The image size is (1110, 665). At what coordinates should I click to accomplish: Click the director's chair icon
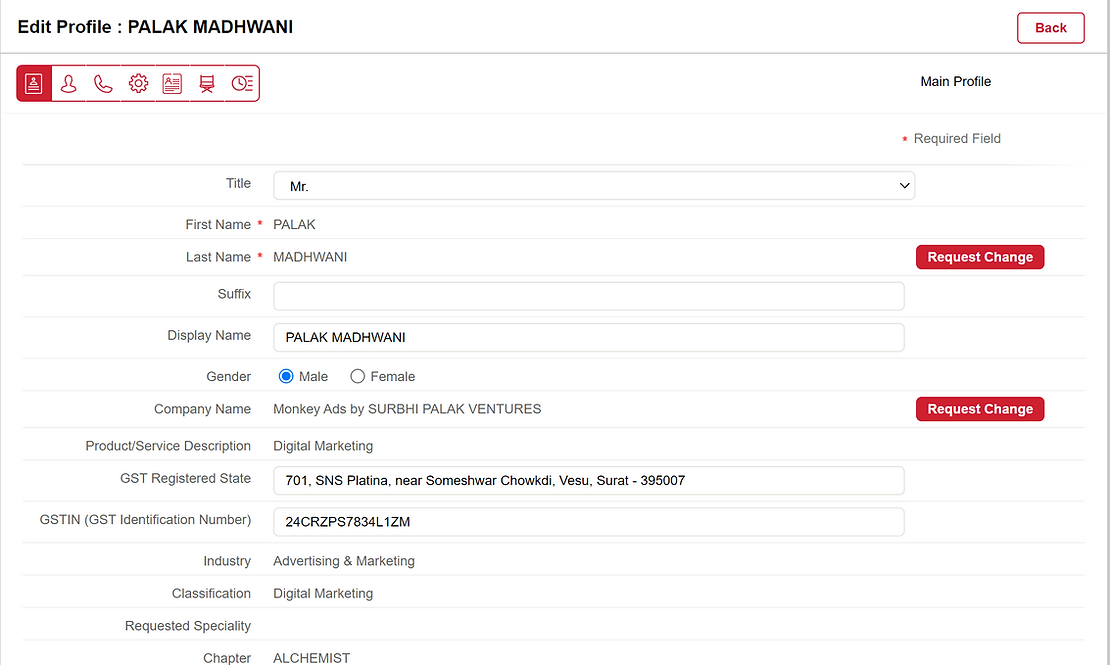pos(207,84)
